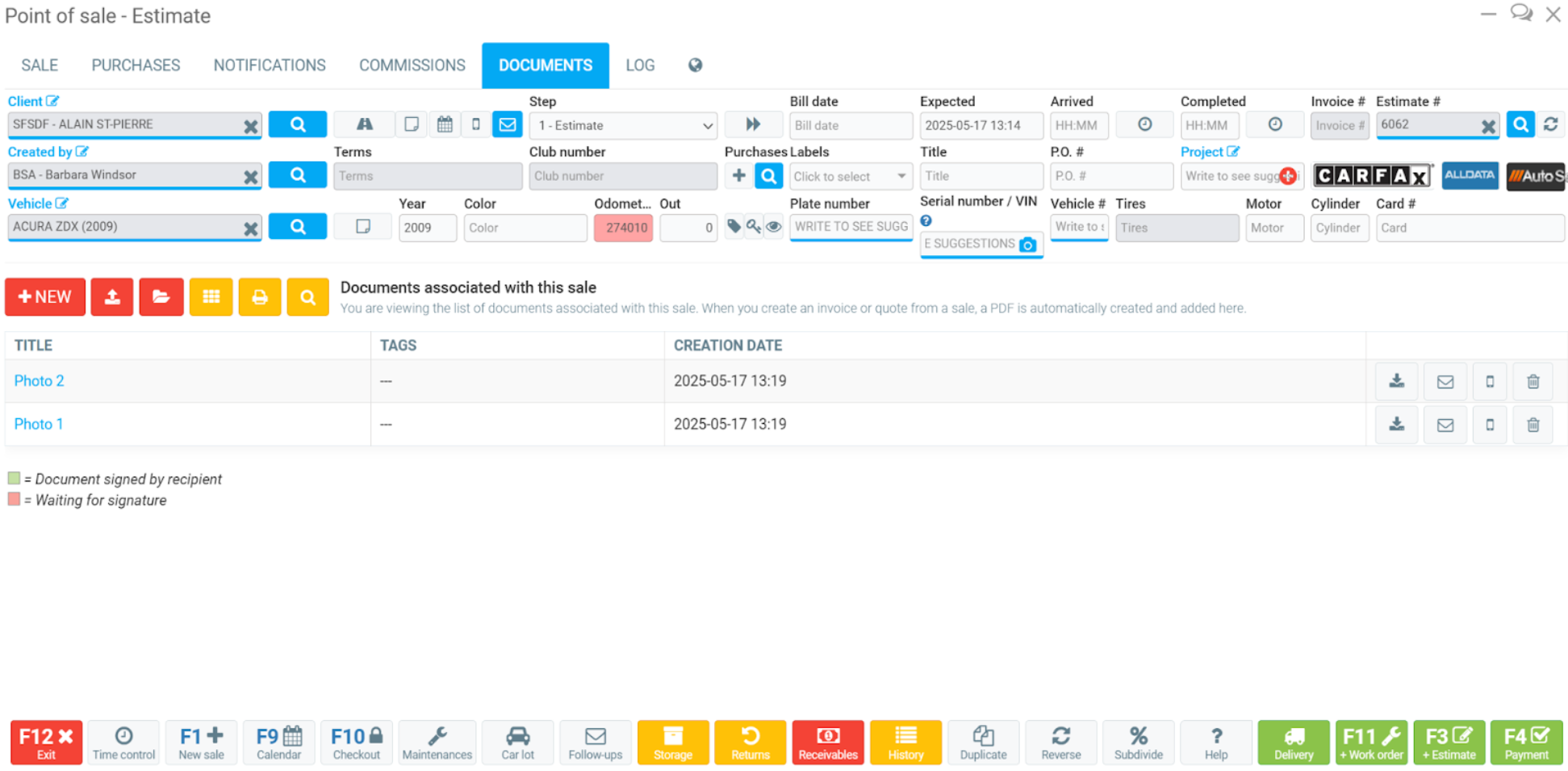Refresh the estimate number
1568x771 pixels.
click(1550, 124)
